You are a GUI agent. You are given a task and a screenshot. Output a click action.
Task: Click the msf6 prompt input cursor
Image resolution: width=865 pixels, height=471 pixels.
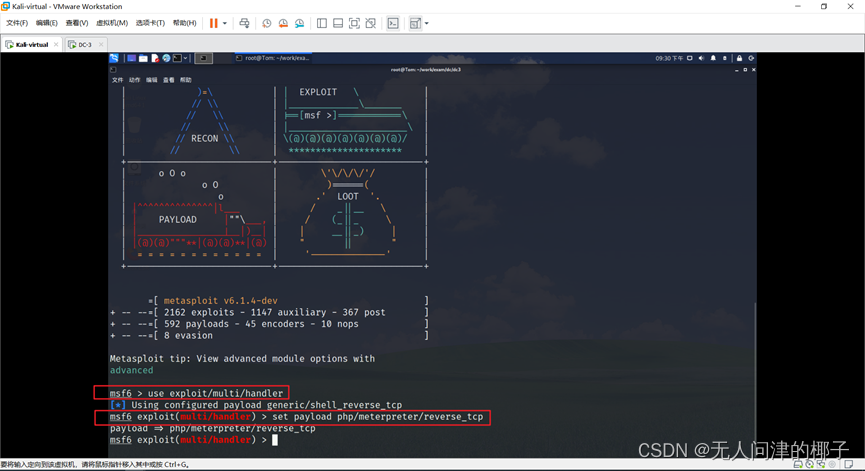[275, 440]
